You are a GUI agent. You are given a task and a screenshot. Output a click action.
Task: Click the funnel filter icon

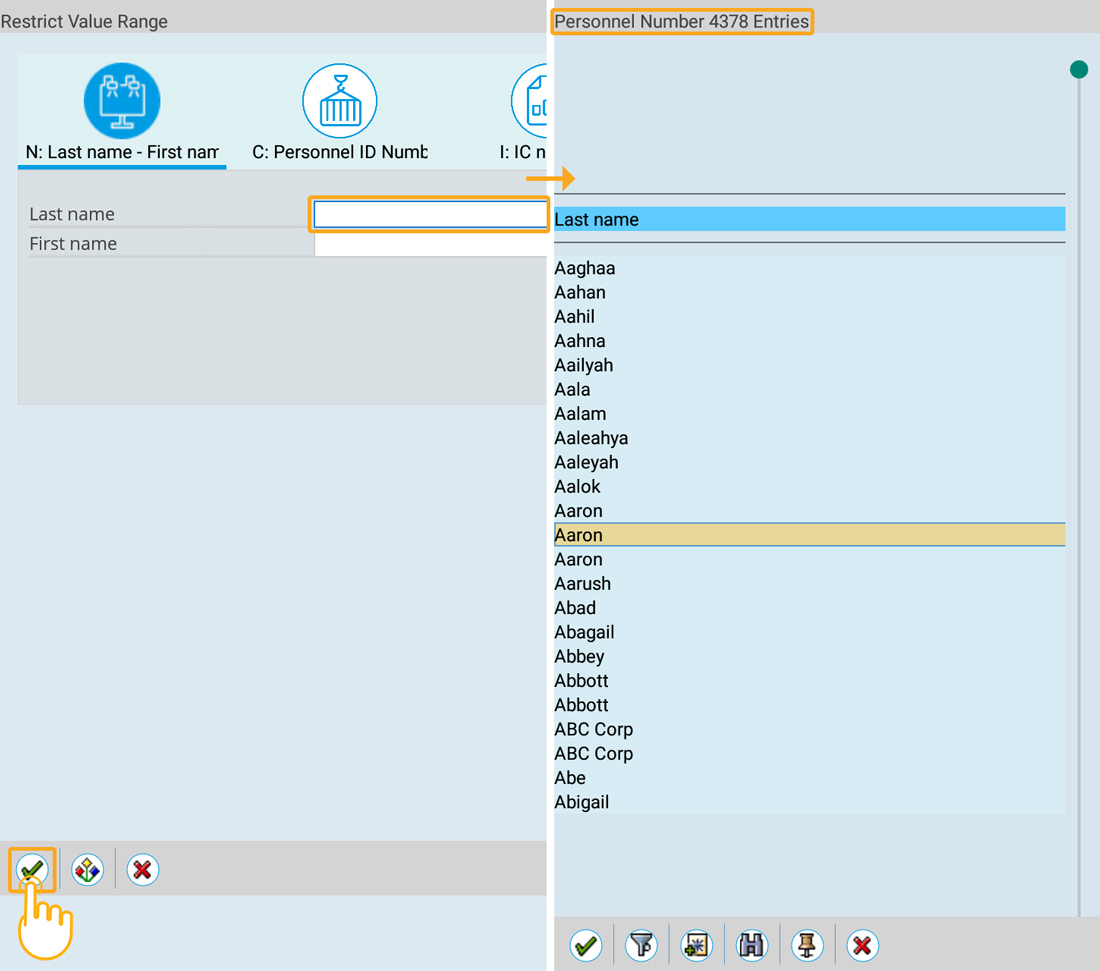click(x=641, y=945)
